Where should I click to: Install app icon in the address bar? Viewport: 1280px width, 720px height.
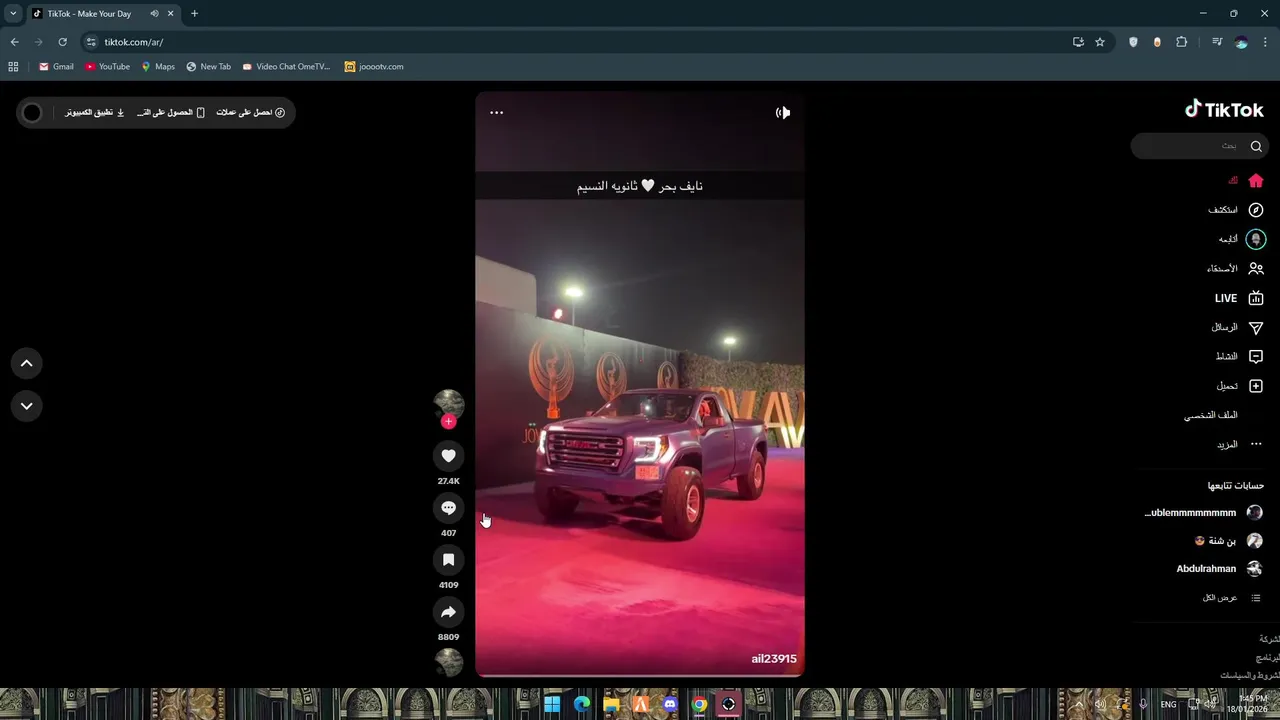pos(1078,42)
